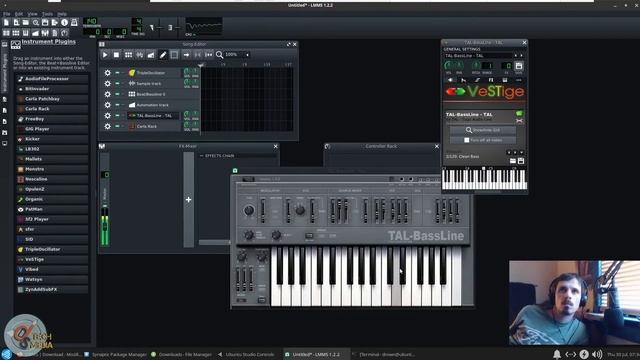Screen dimensions: 640x360
Task: Open the What's This info icon
Action: click(x=64, y=23)
